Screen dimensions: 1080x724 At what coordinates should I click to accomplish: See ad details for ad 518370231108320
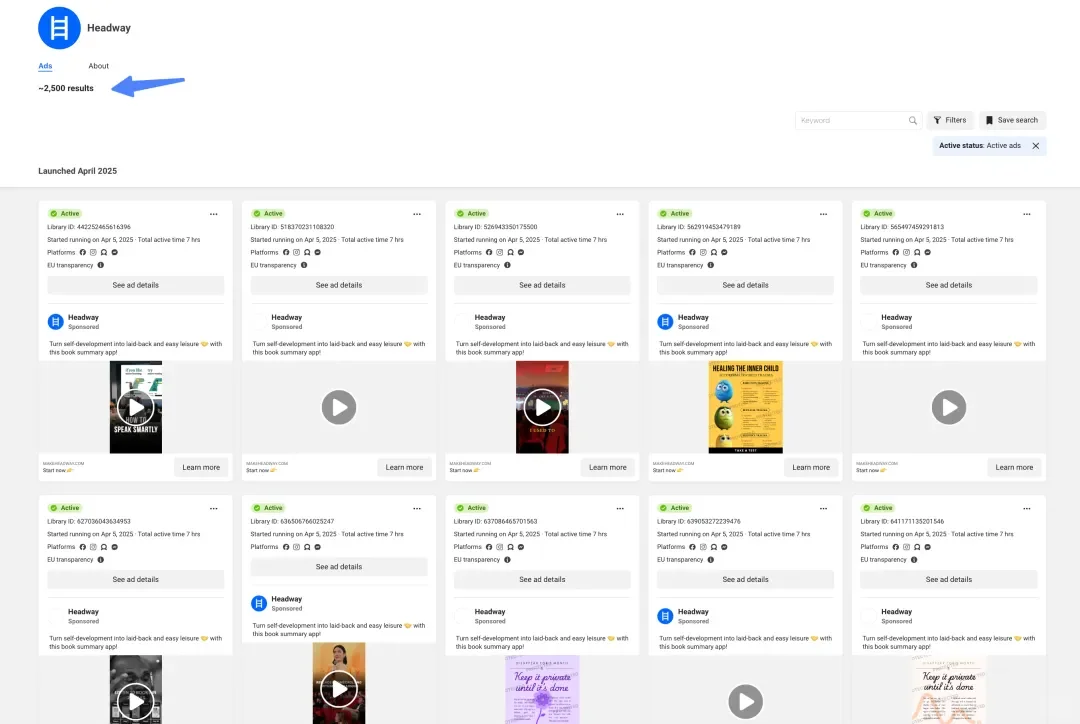339,285
